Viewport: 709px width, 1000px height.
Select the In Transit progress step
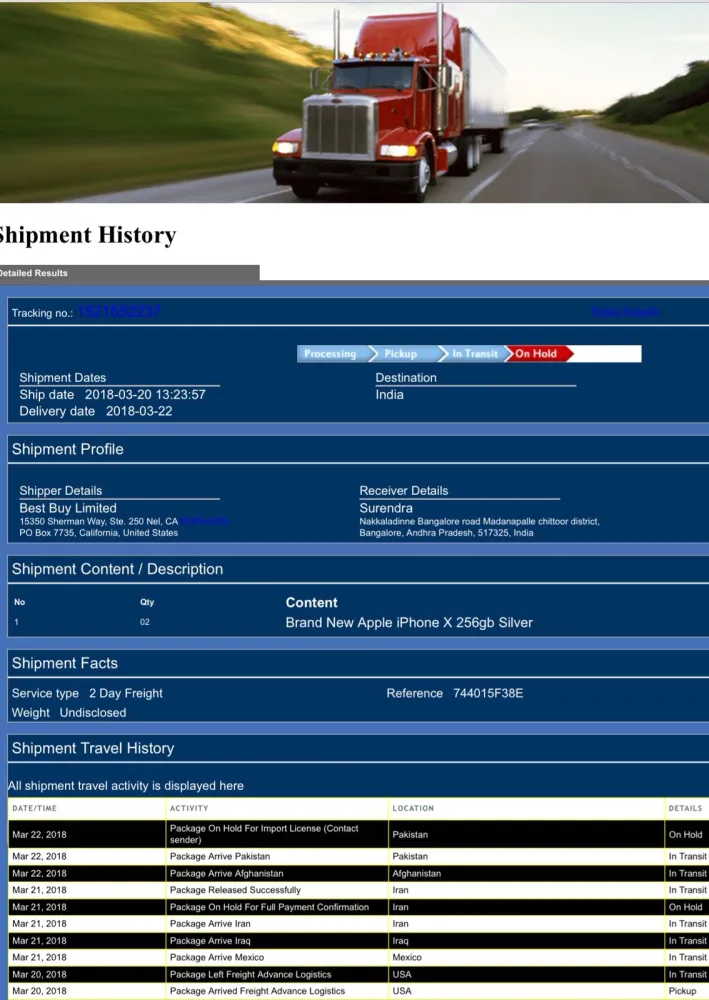[x=475, y=354]
